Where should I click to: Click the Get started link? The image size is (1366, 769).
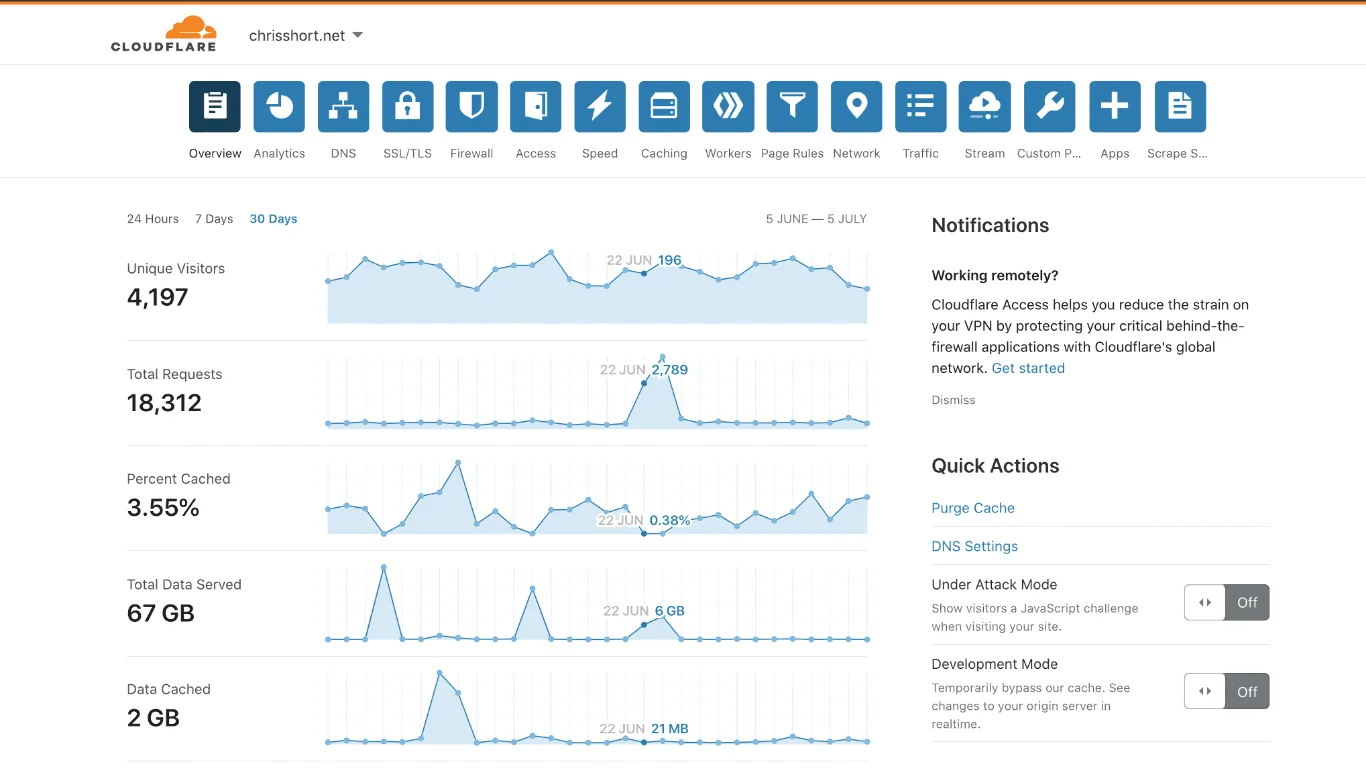1028,368
